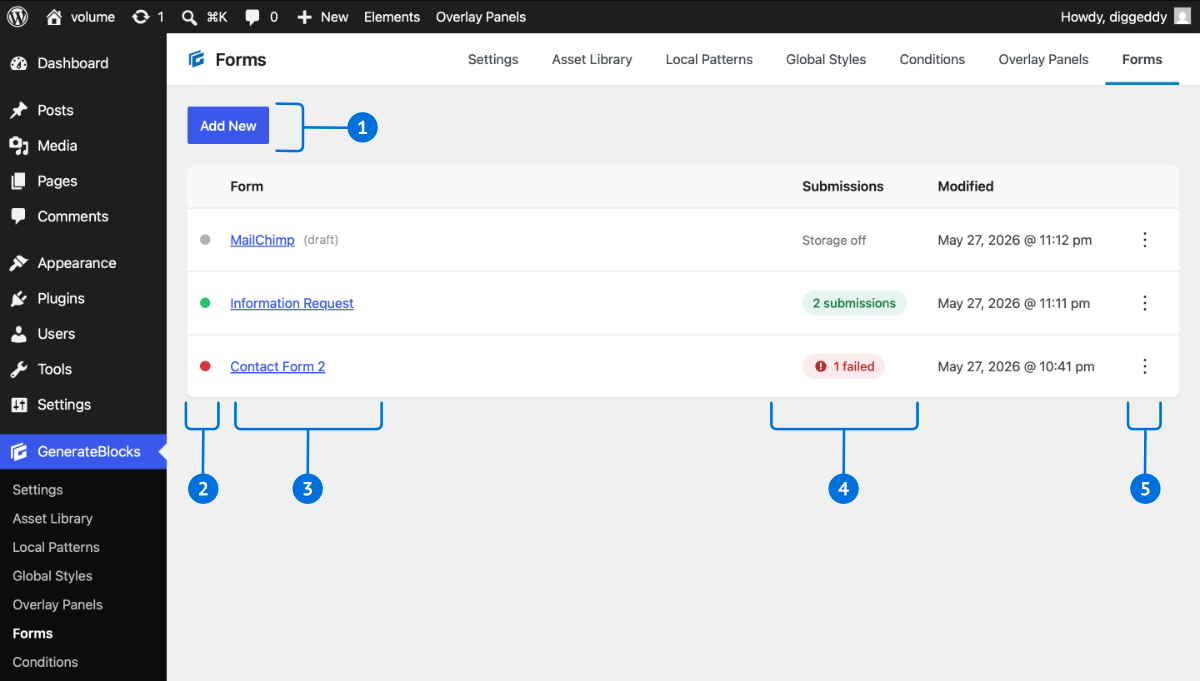This screenshot has width=1200, height=681.
Task: Open Overlay Panels in sidebar submenu
Action: [57, 605]
